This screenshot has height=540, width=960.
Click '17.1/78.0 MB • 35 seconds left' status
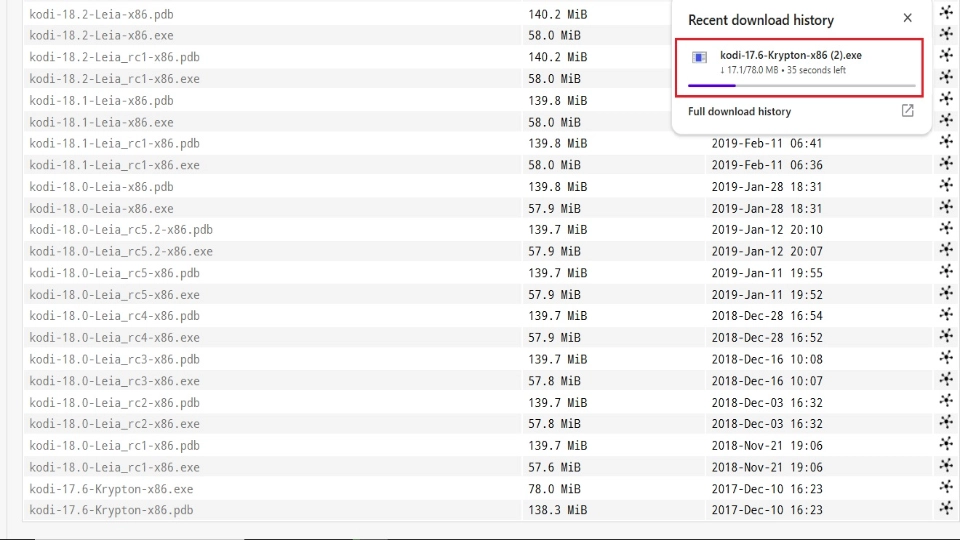point(783,70)
